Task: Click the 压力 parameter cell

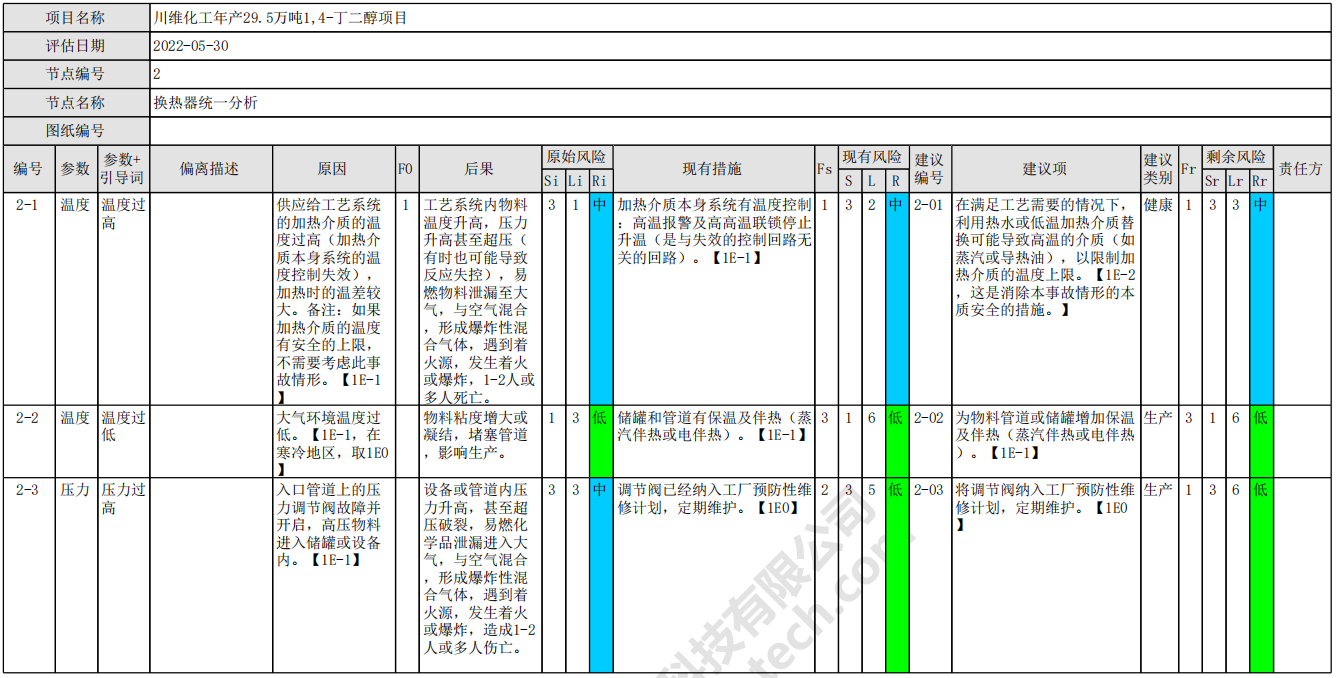Action: click(x=75, y=575)
